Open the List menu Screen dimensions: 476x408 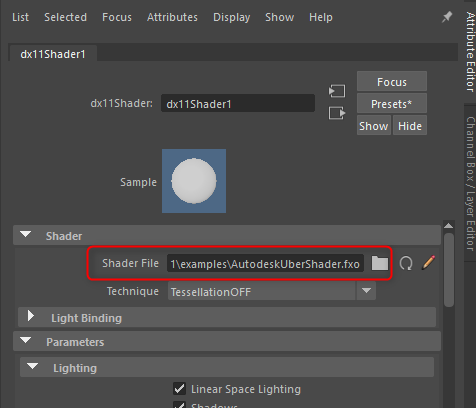20,17
